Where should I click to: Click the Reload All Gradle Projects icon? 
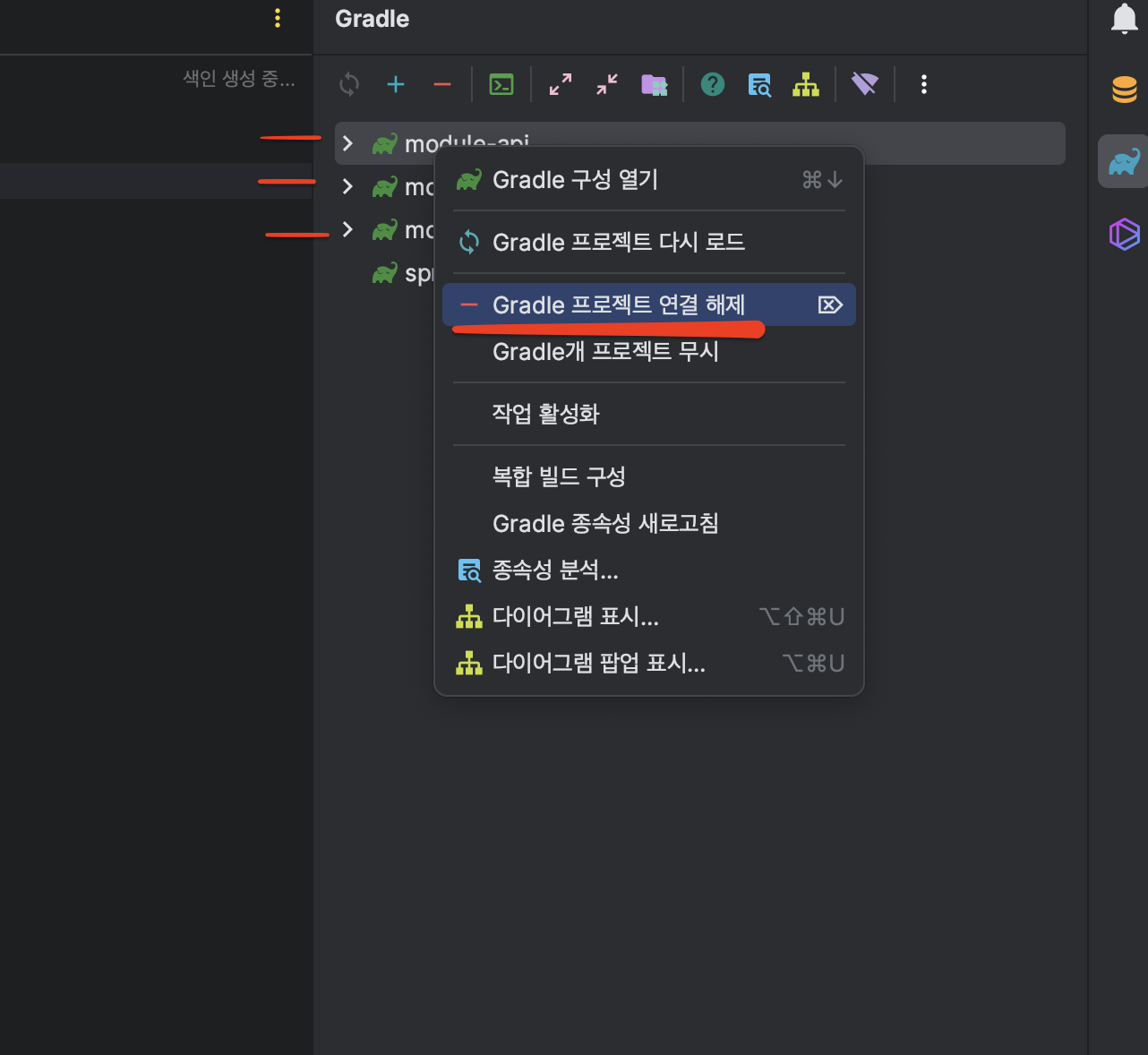[349, 85]
